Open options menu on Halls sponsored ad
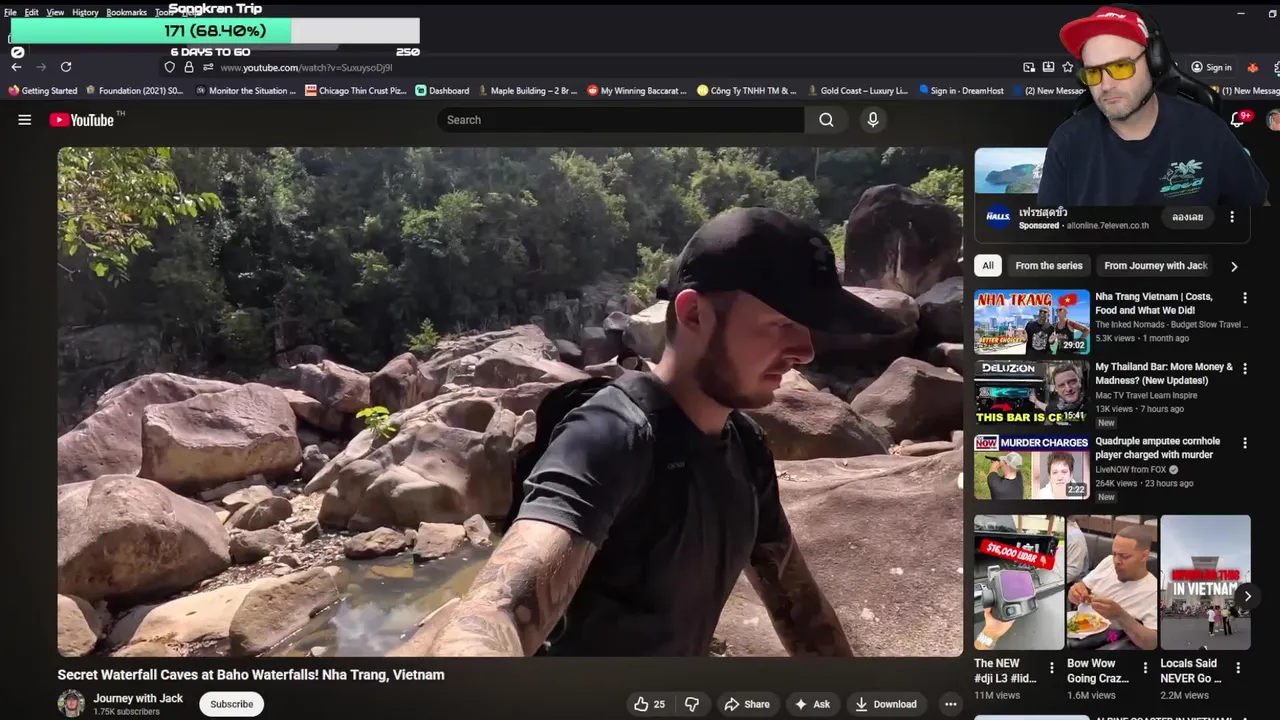The height and width of the screenshot is (720, 1280). (1232, 217)
